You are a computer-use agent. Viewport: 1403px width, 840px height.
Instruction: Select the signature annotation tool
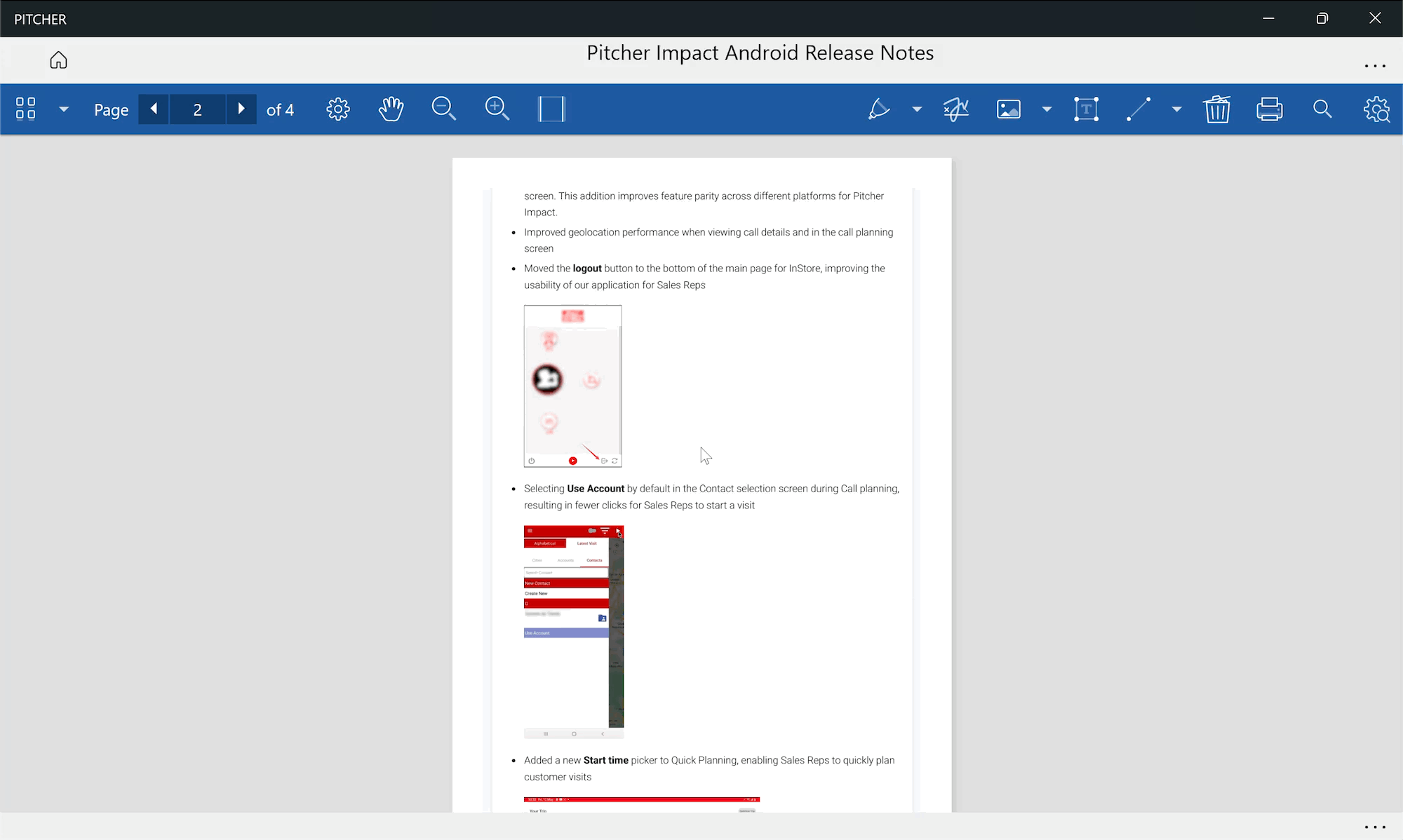(x=956, y=109)
